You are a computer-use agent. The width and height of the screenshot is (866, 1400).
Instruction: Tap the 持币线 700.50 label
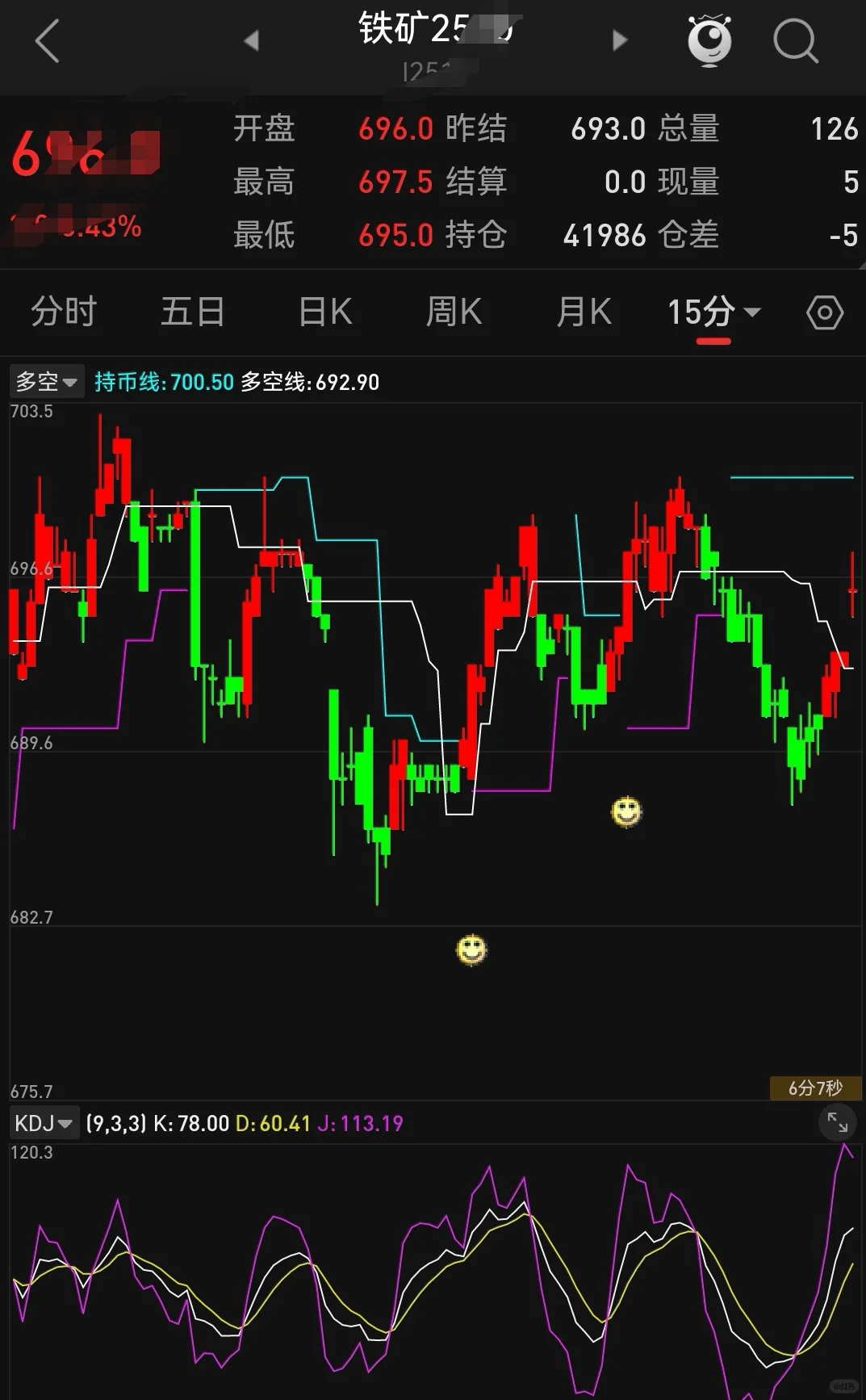click(164, 382)
